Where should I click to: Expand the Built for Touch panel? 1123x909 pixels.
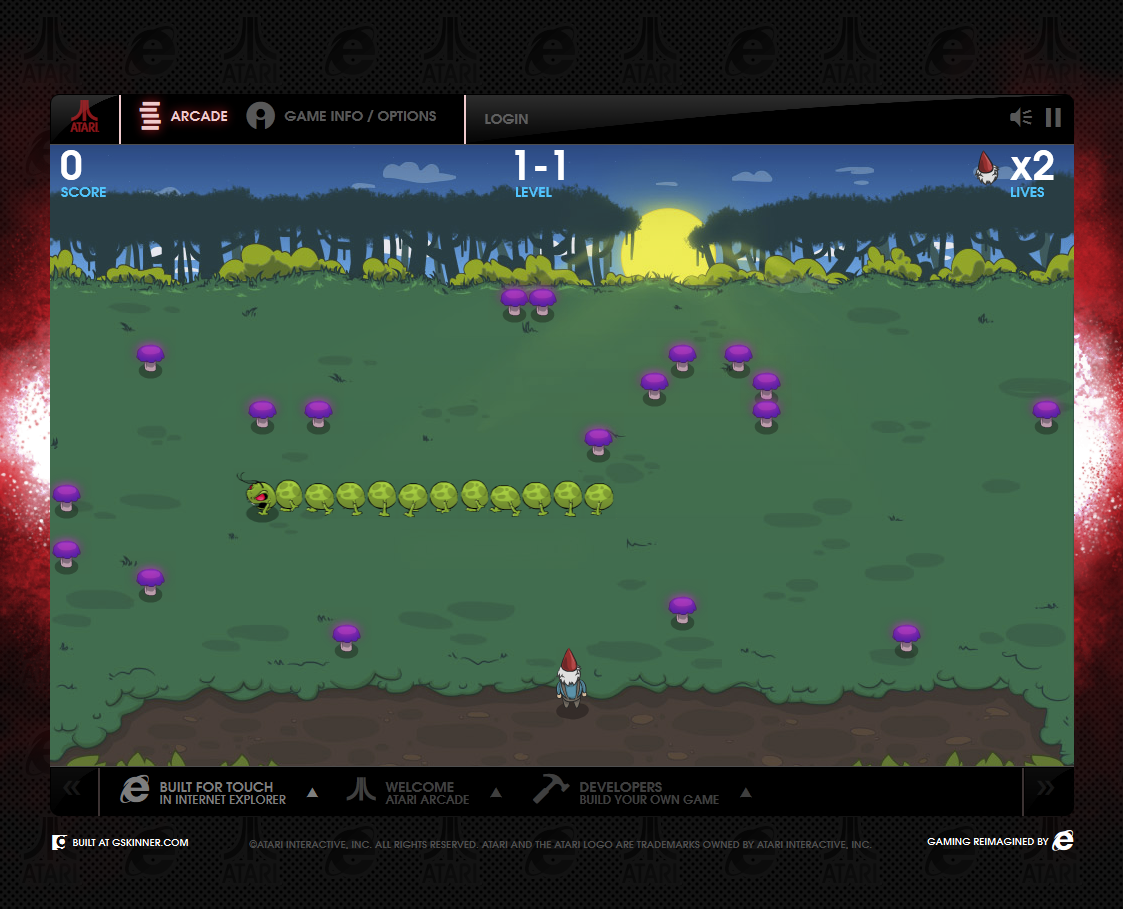tap(312, 793)
